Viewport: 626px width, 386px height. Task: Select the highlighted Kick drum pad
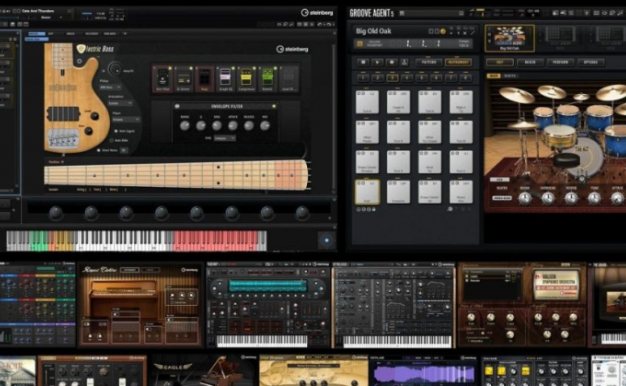[367, 192]
